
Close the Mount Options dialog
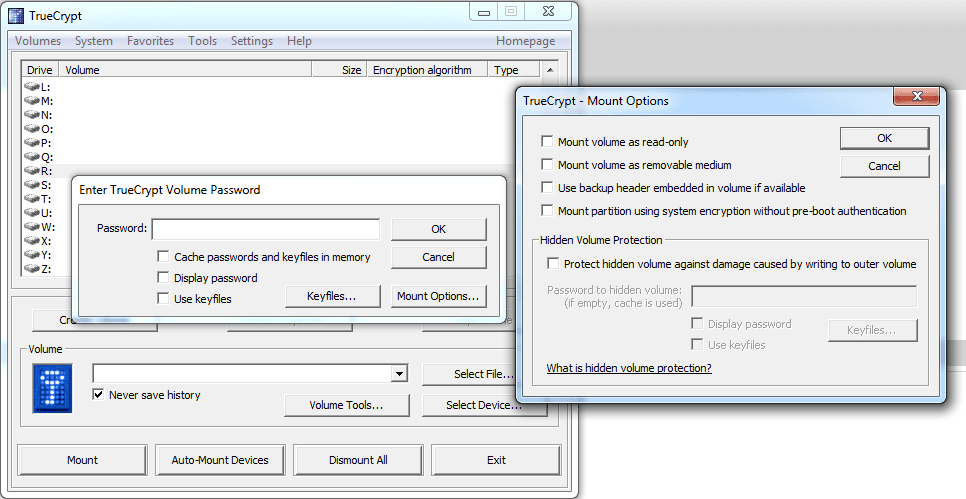tap(917, 96)
